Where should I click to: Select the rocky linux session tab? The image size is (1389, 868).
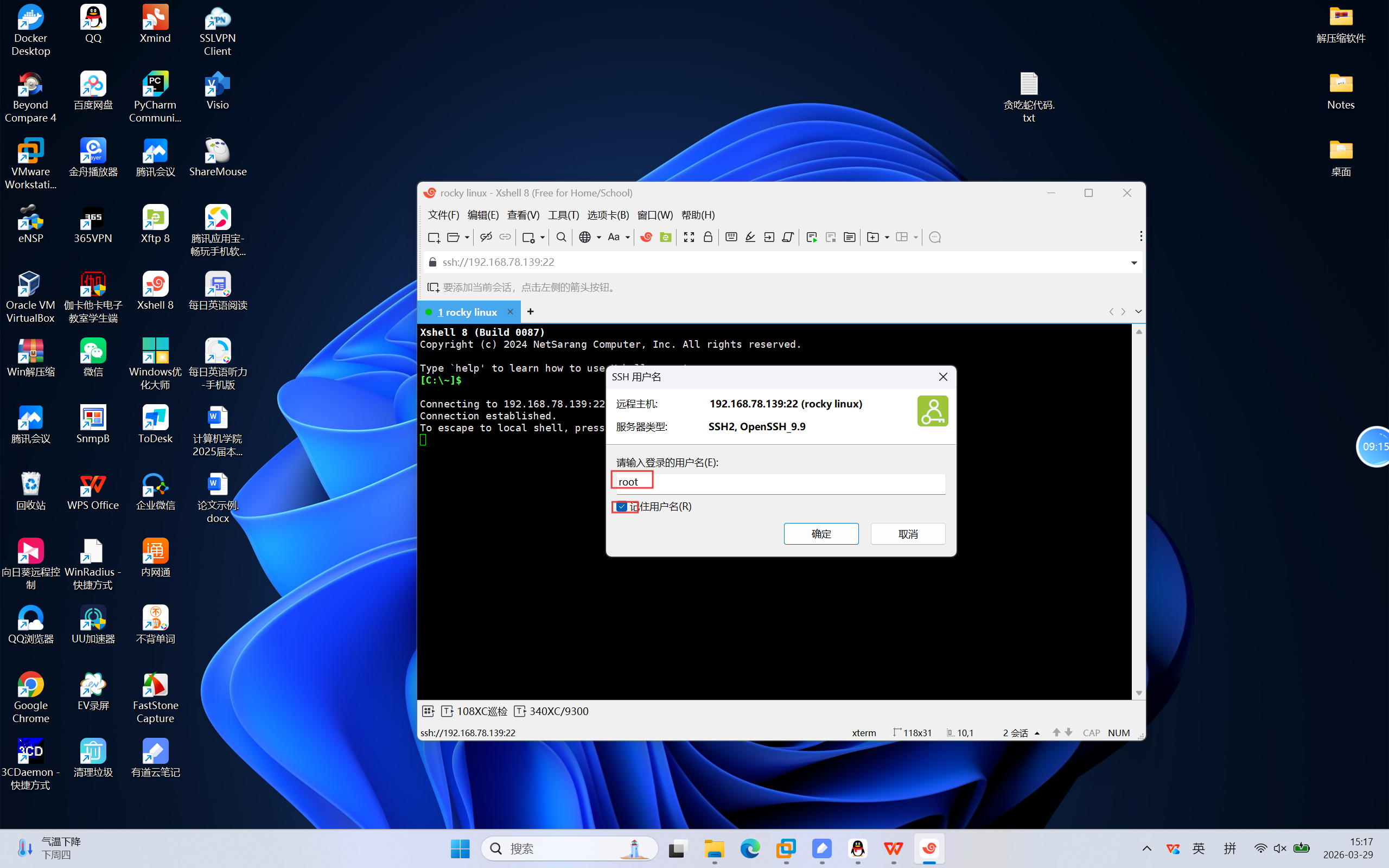click(x=468, y=312)
